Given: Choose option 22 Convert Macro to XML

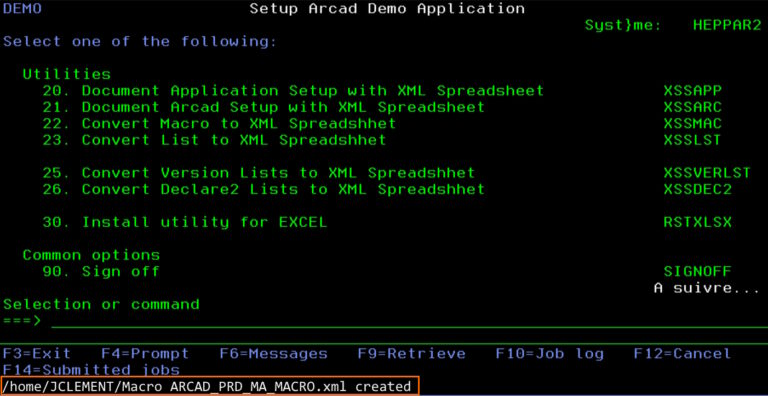Looking at the screenshot, I should [219, 124].
